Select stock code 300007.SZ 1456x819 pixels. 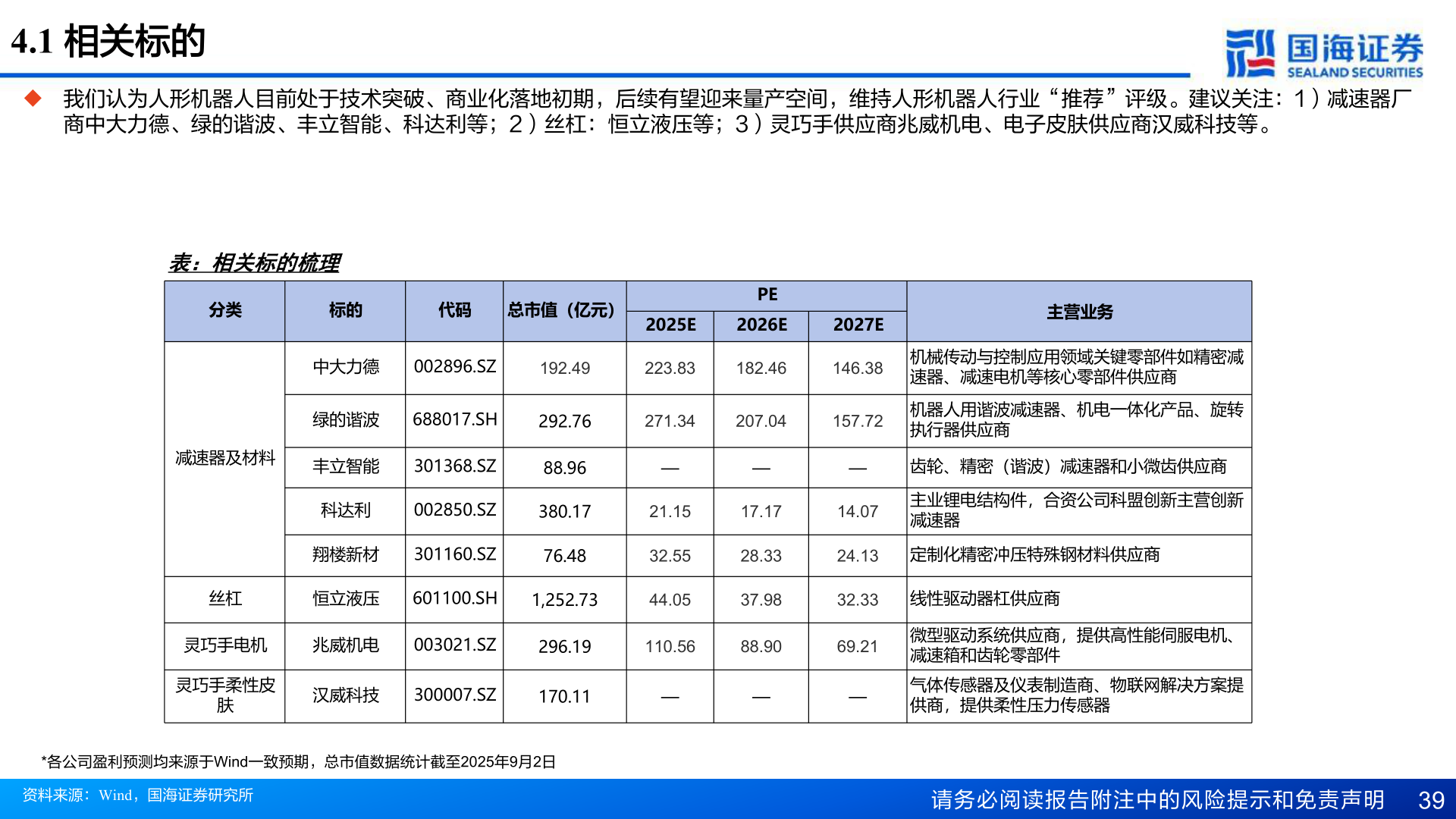454,695
